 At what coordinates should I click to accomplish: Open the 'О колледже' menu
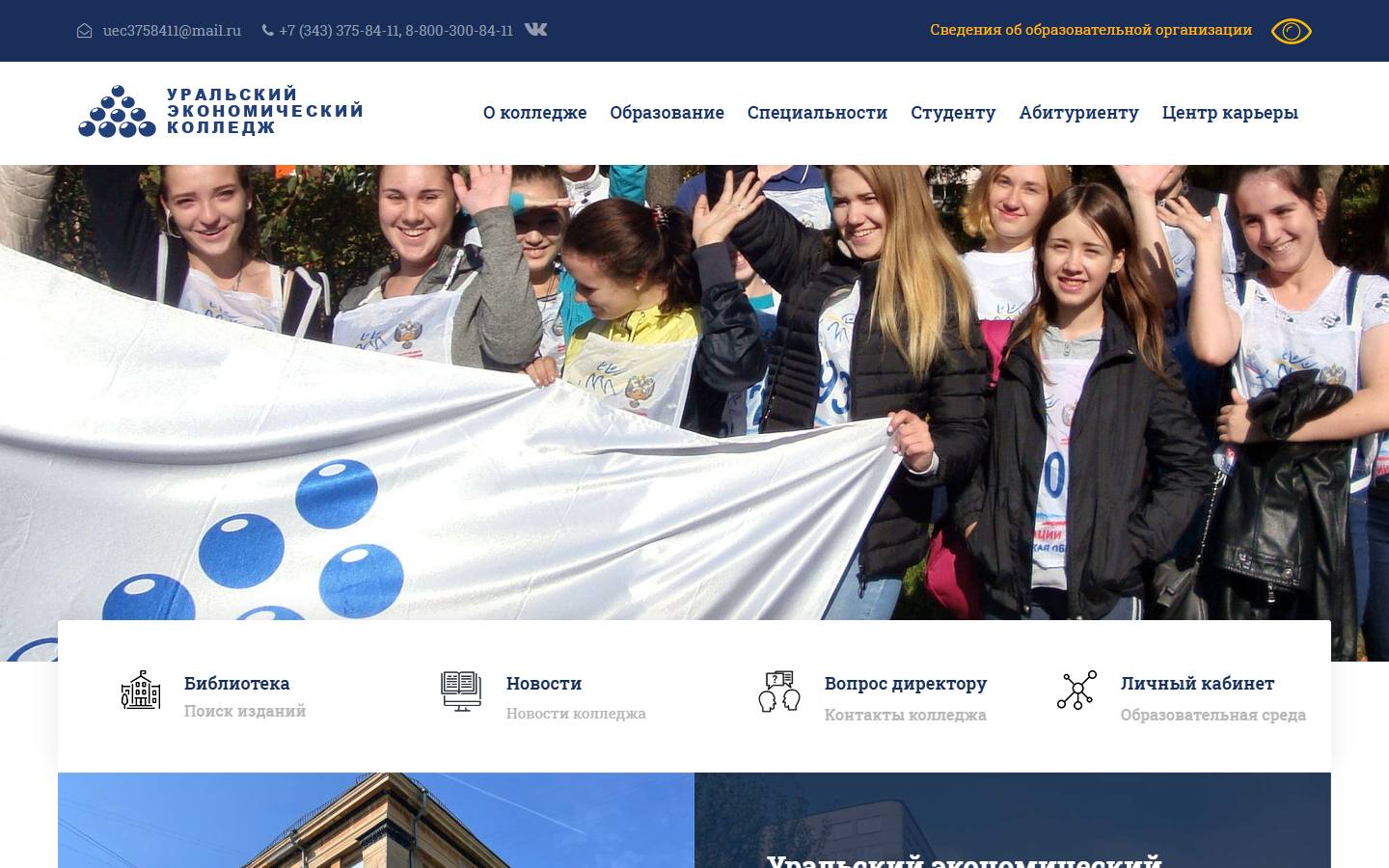click(x=534, y=113)
